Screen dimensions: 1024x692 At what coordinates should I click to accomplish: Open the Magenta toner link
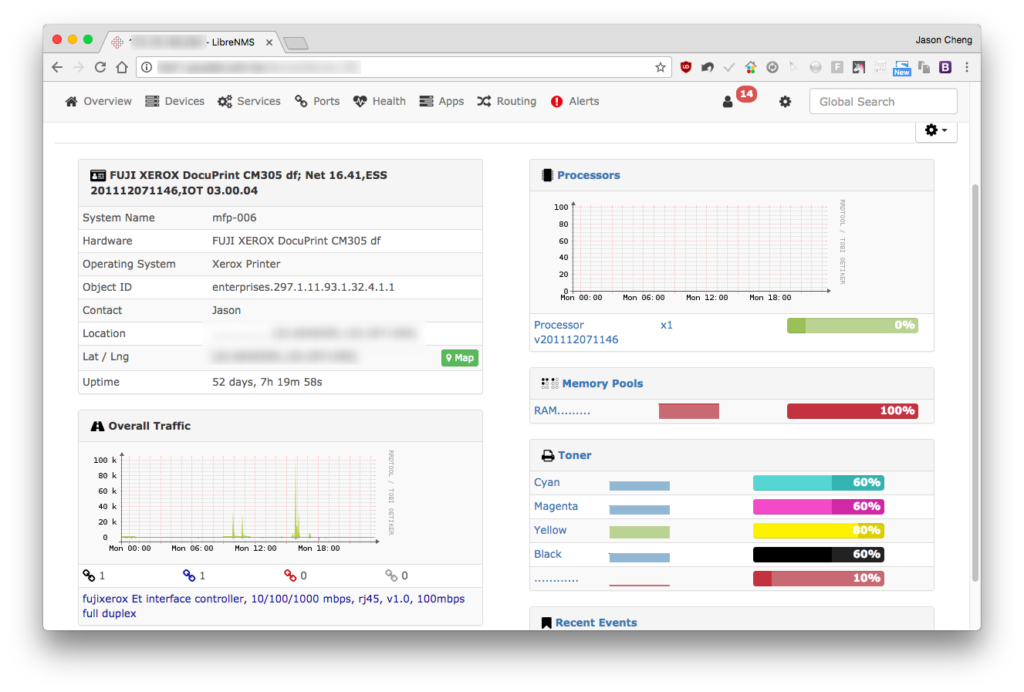coord(556,506)
